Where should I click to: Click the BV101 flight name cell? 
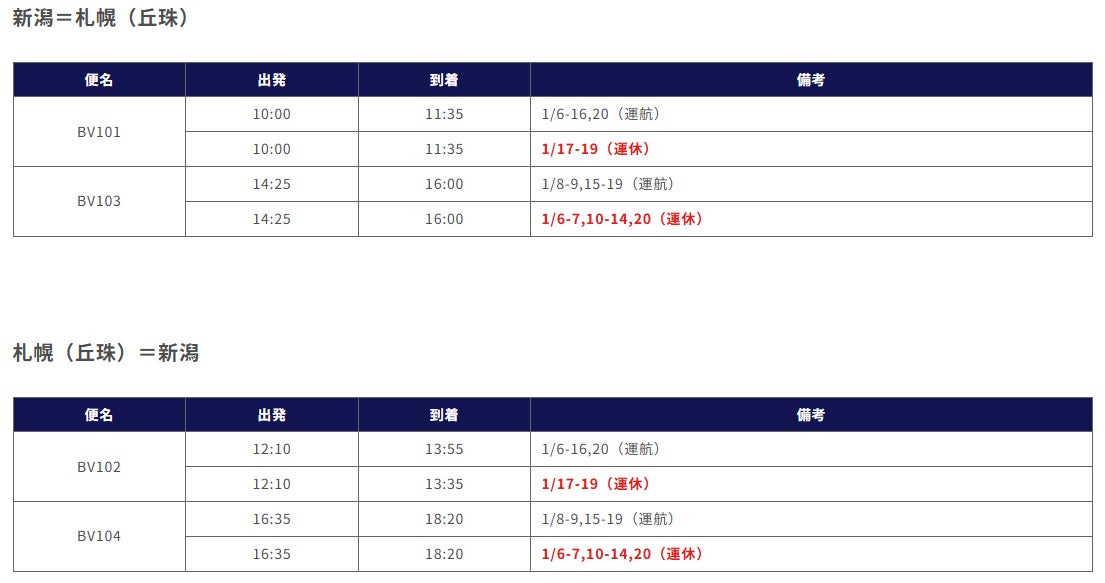(x=99, y=132)
